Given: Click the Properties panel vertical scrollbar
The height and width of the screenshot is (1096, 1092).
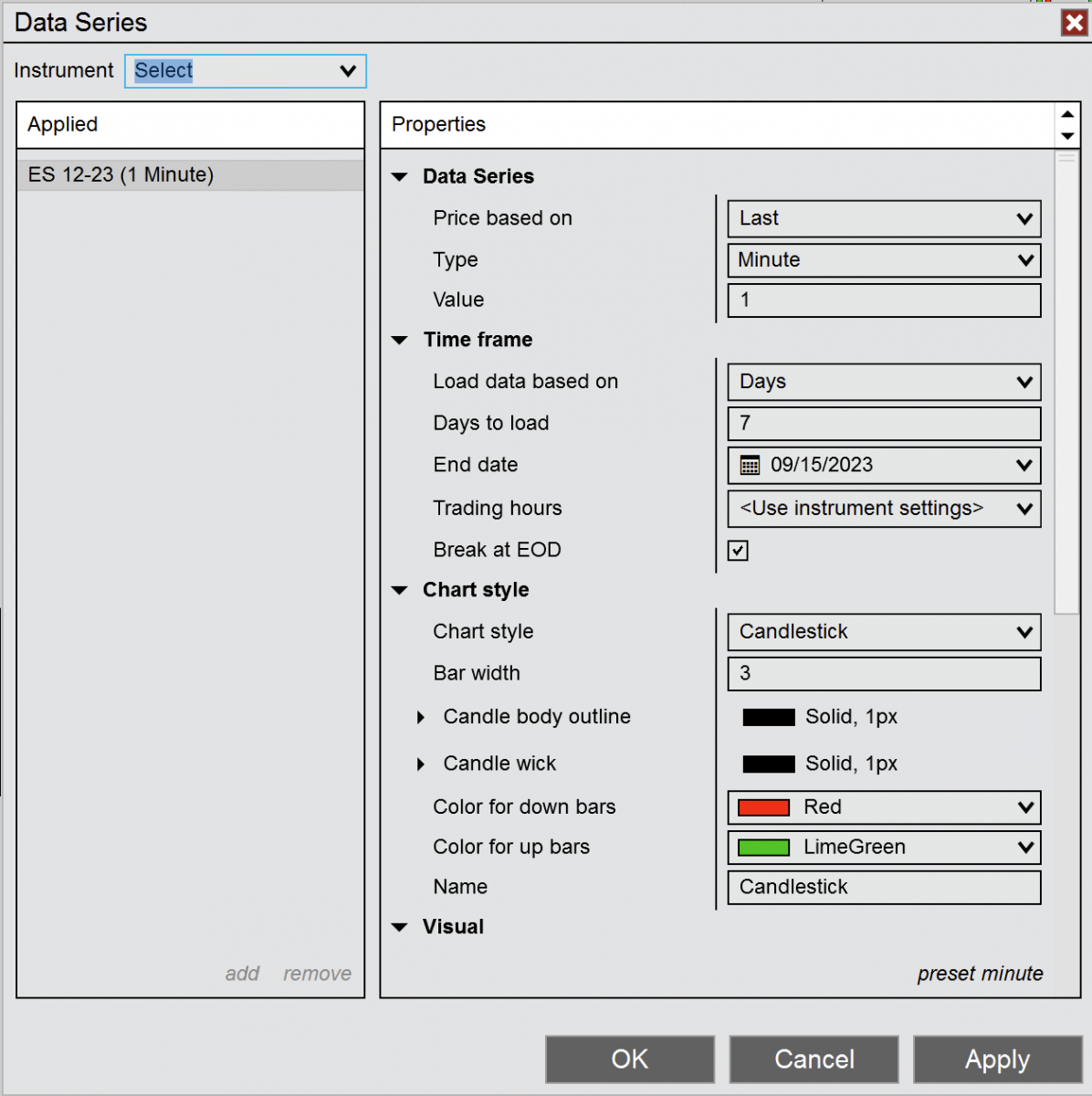Looking at the screenshot, I should (1066, 383).
